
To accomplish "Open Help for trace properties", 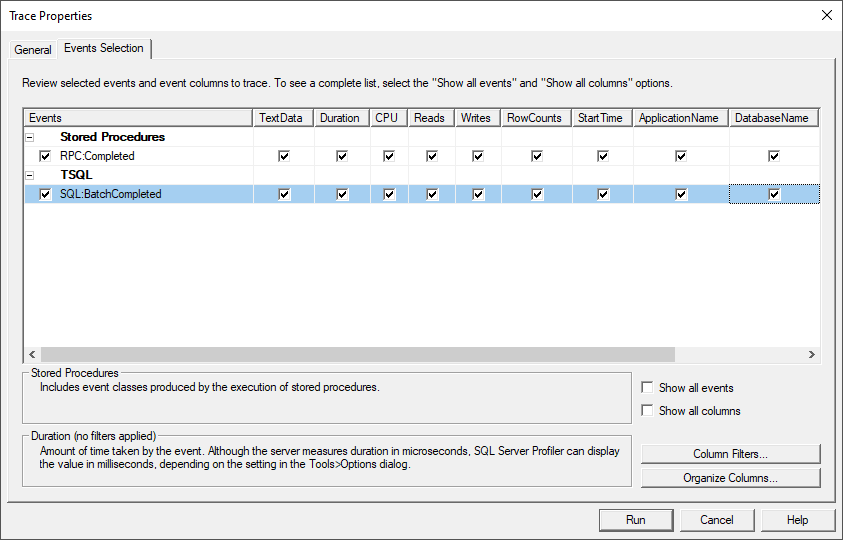I will (797, 520).
